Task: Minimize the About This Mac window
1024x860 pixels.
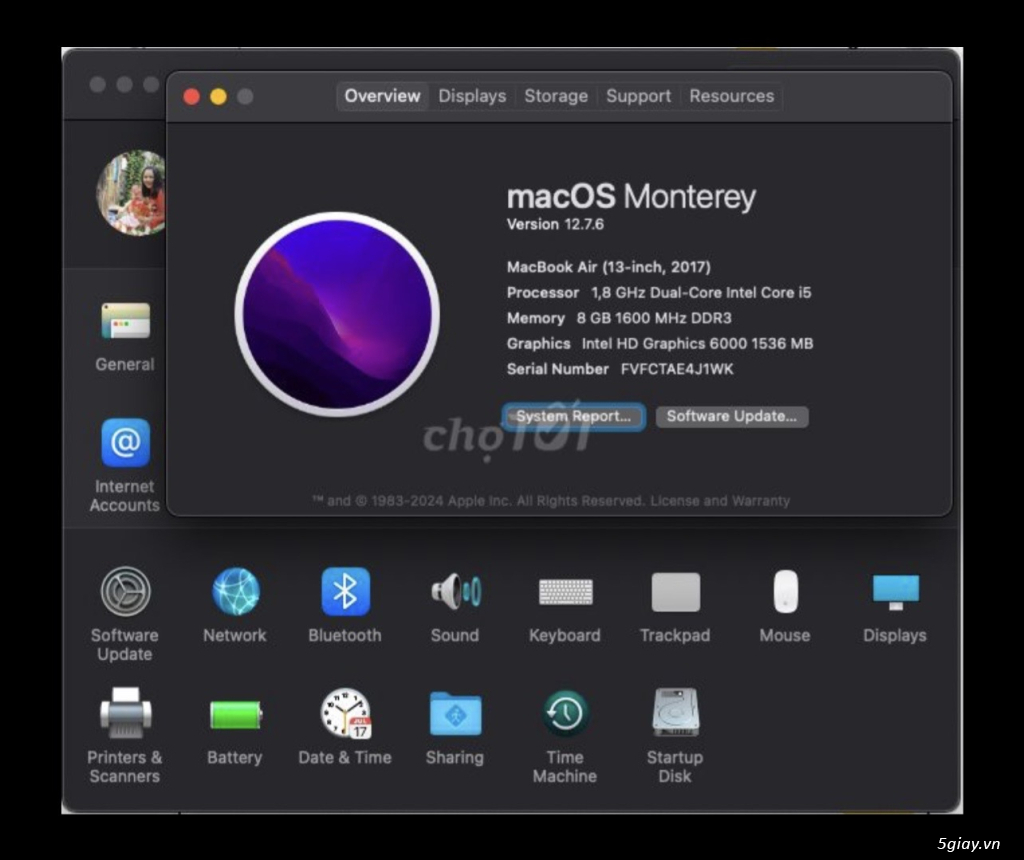Action: coord(218,97)
